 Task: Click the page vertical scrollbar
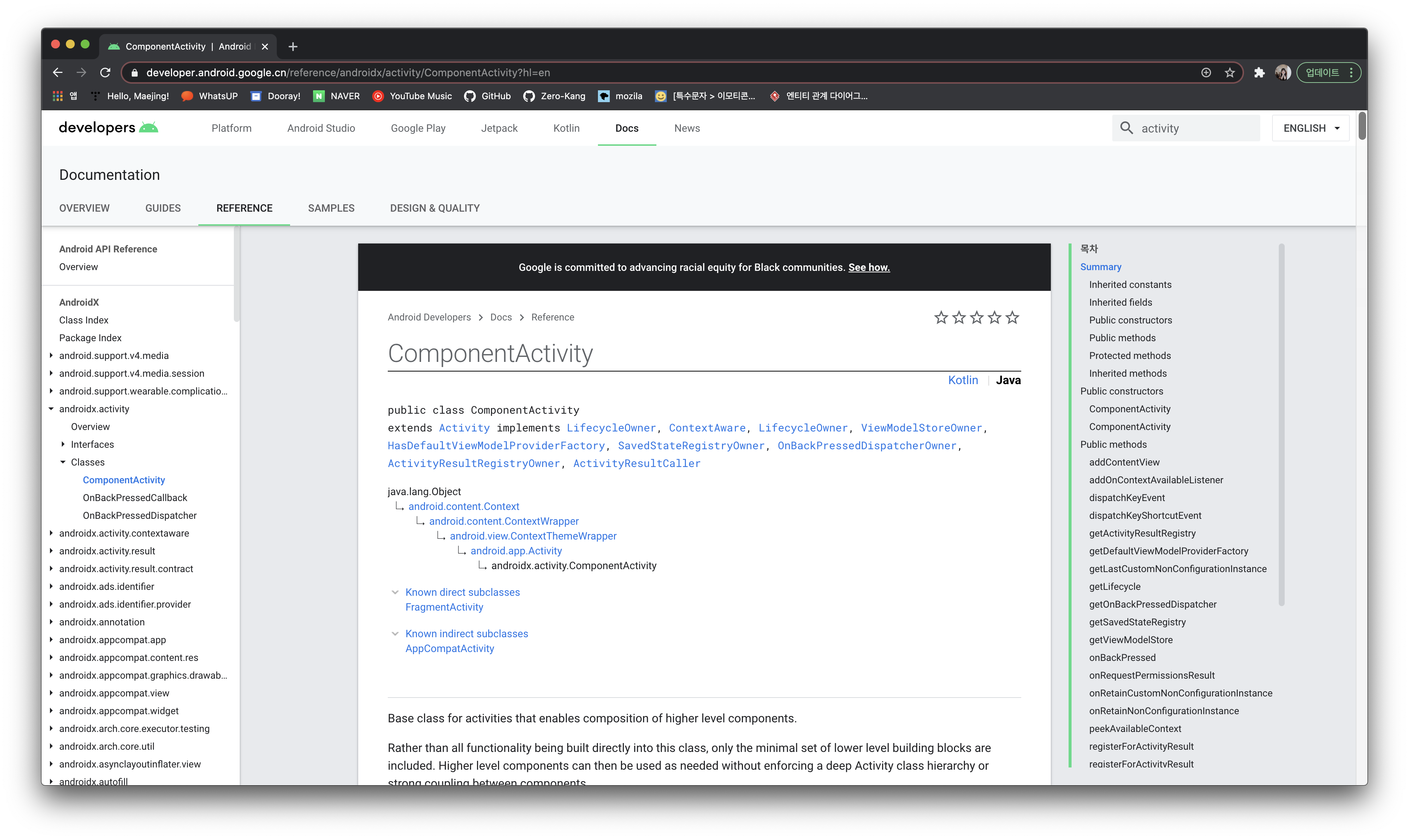tap(1362, 126)
